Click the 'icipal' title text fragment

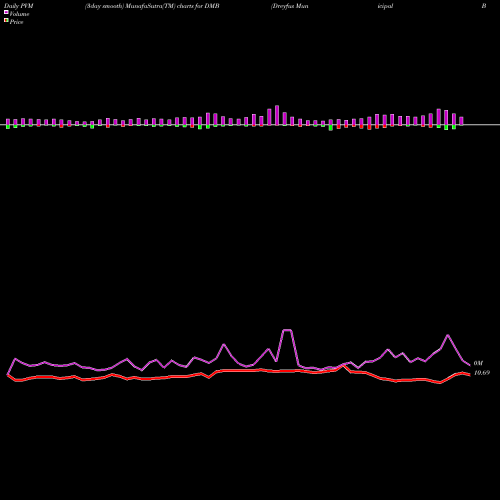(x=385, y=6)
